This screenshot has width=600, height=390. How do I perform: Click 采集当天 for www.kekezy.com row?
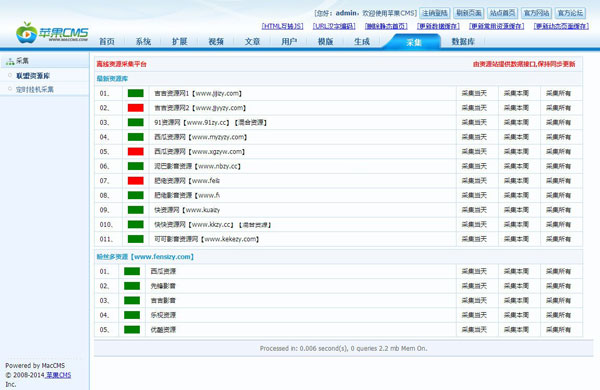pos(474,239)
